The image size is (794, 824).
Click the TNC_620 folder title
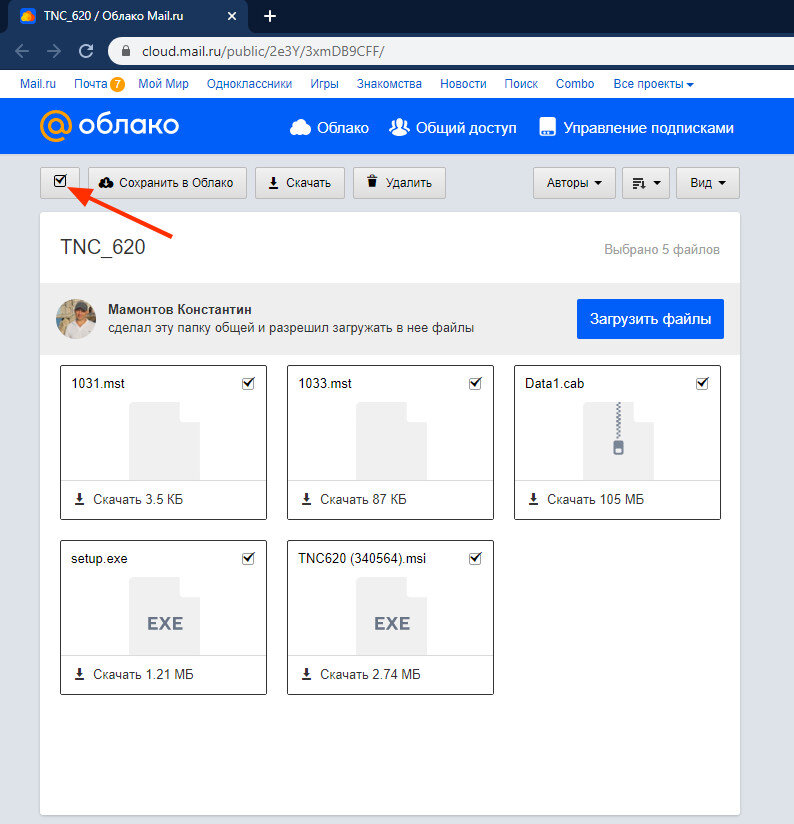(102, 247)
